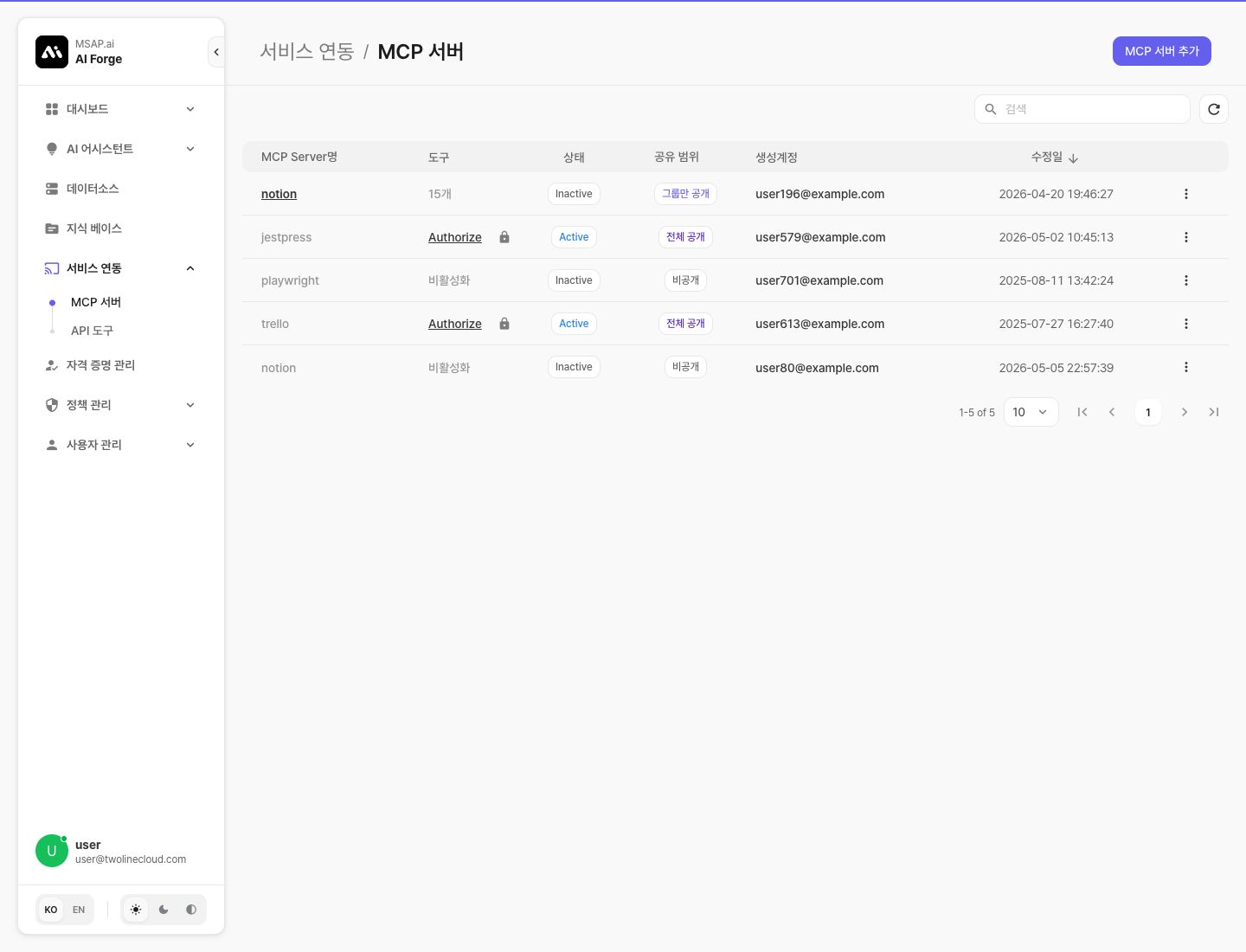The width and height of the screenshot is (1246, 952).
Task: Open the notion server link
Action: [279, 194]
